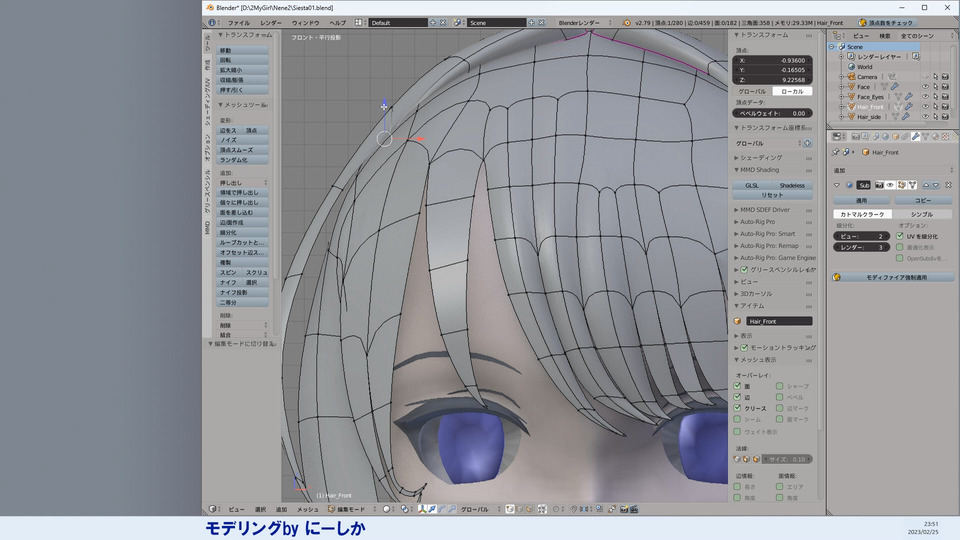Open the 編集モード mode dropdown

353,509
